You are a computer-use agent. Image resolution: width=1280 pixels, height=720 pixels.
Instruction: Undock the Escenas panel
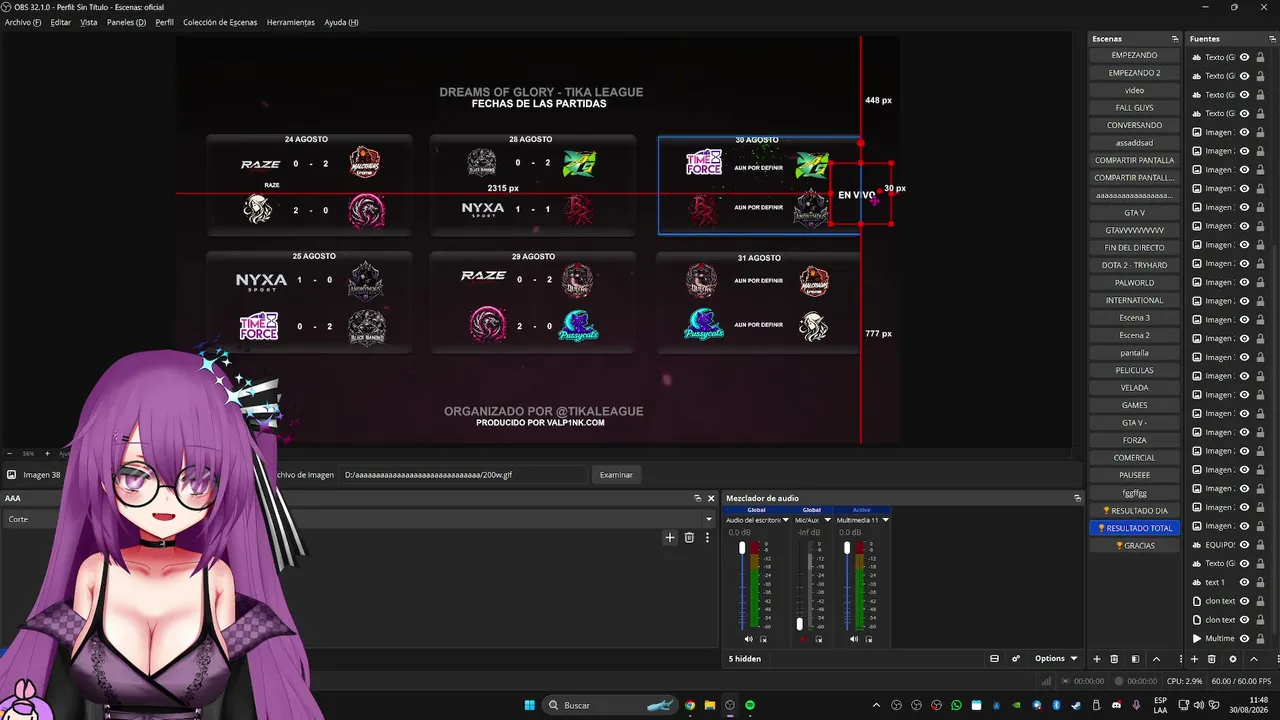pos(1175,39)
